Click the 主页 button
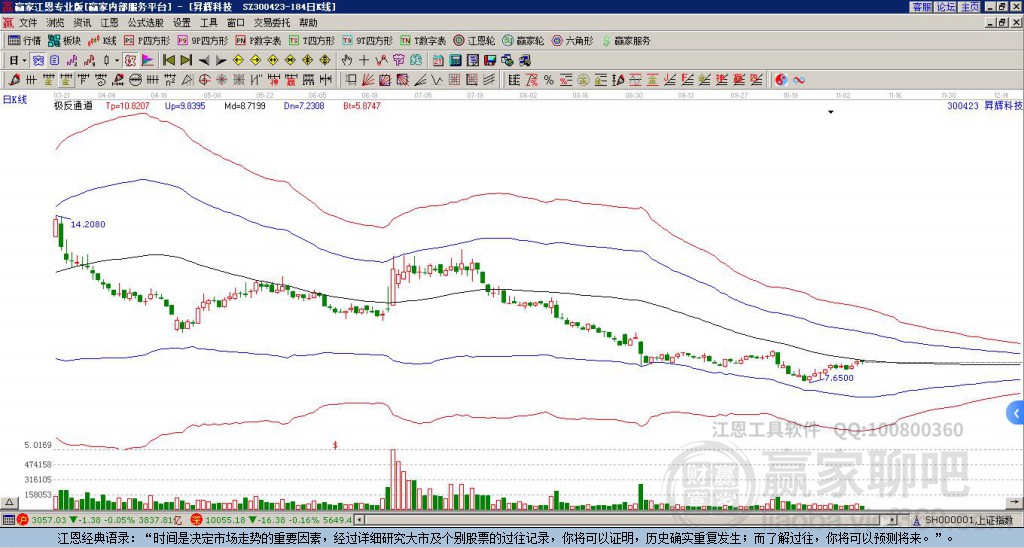This screenshot has width=1024, height=548. (x=970, y=7)
